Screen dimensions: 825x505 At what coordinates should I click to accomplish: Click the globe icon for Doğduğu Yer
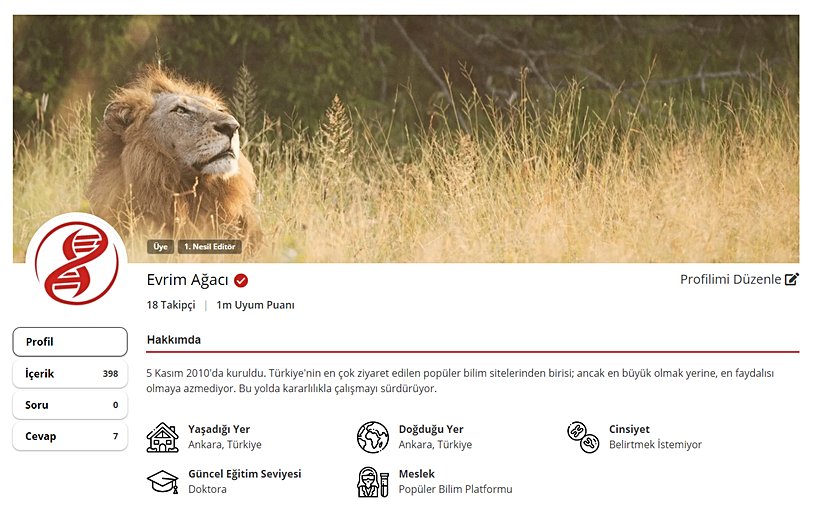(x=373, y=437)
